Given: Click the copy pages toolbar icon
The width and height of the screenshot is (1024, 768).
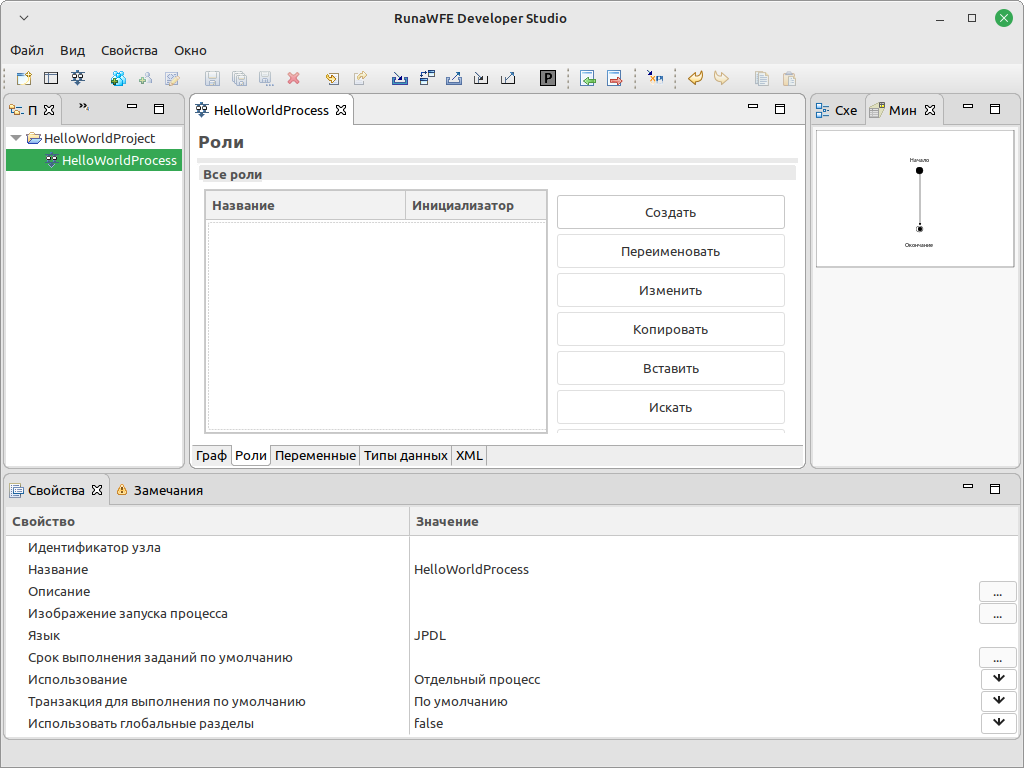Looking at the screenshot, I should coord(761,78).
